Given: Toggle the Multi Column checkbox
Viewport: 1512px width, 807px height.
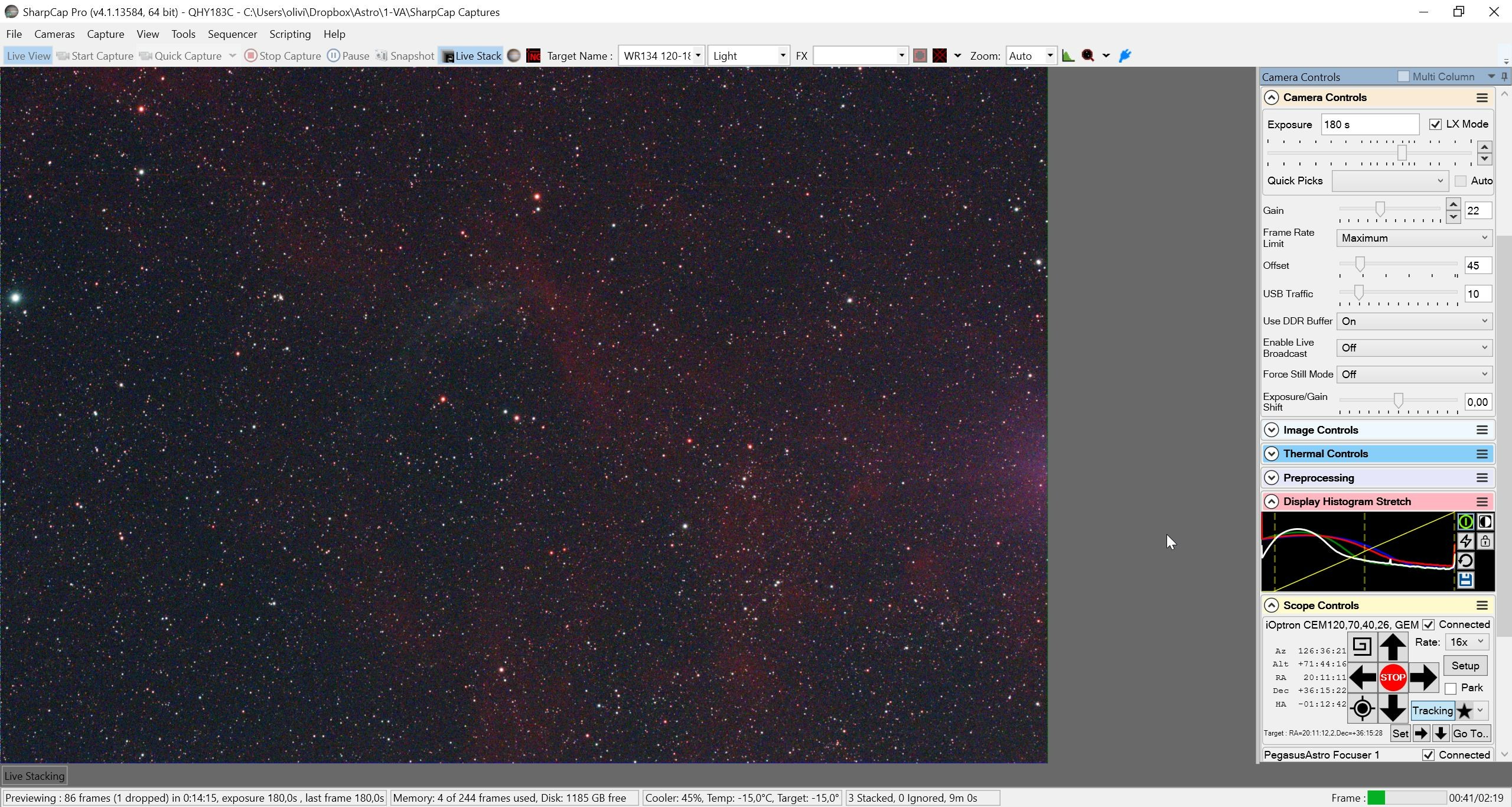Looking at the screenshot, I should [1403, 77].
